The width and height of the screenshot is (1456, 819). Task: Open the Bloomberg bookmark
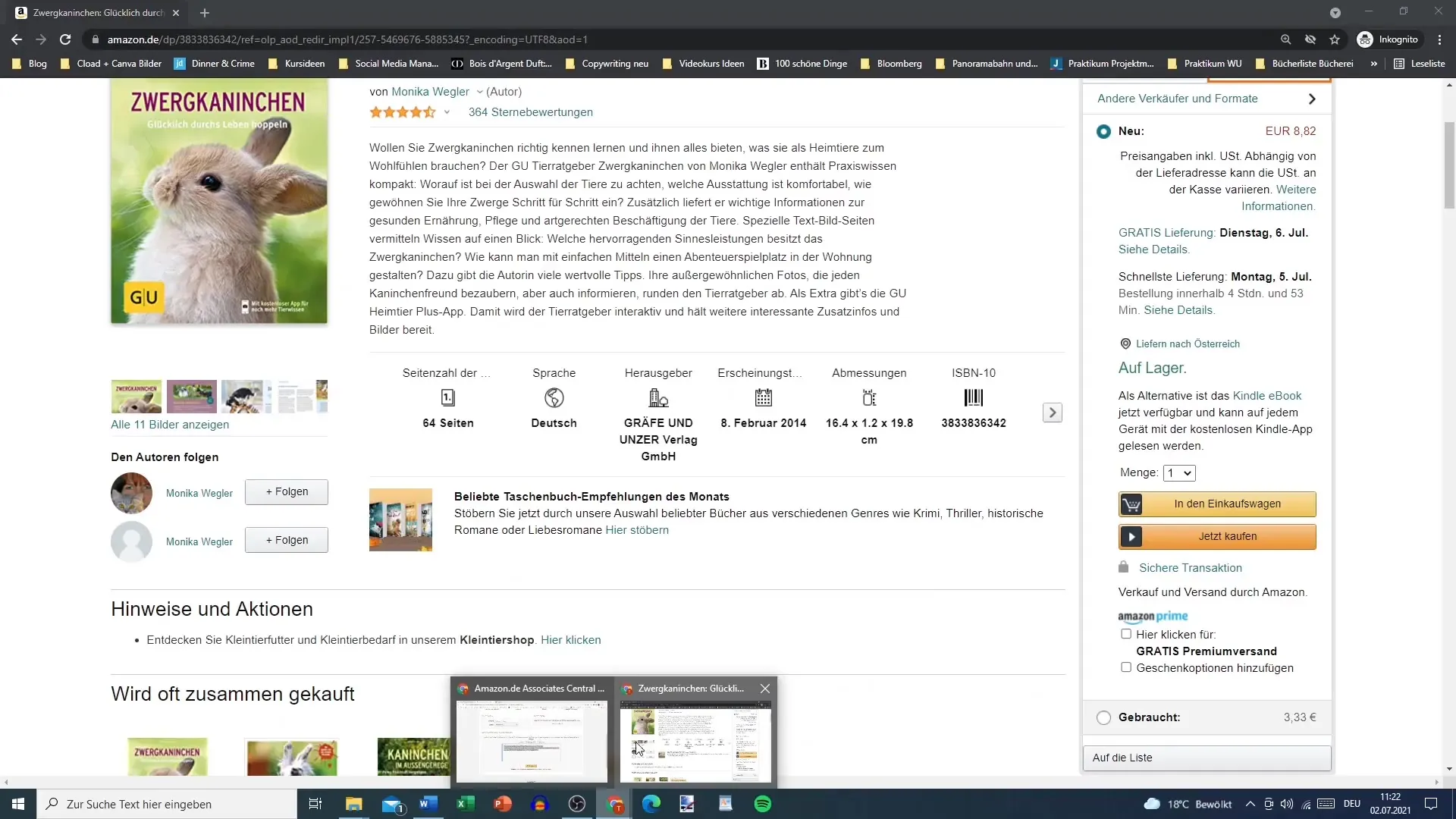point(891,64)
